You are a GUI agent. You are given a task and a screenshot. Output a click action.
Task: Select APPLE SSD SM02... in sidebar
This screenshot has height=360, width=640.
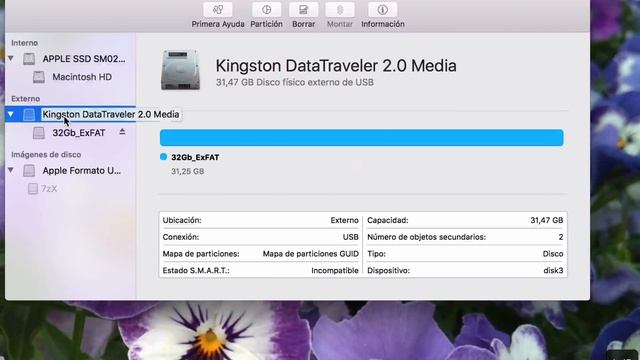84,59
